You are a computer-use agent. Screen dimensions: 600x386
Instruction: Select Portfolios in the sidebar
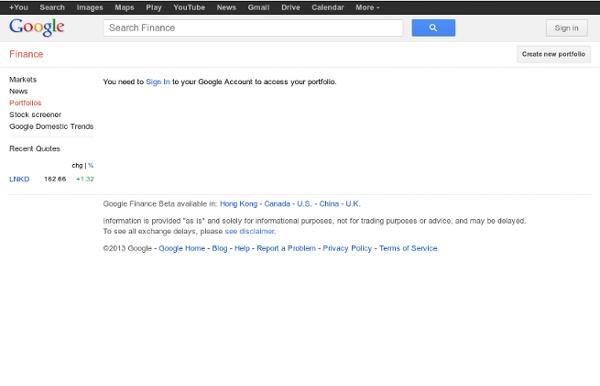tap(25, 103)
